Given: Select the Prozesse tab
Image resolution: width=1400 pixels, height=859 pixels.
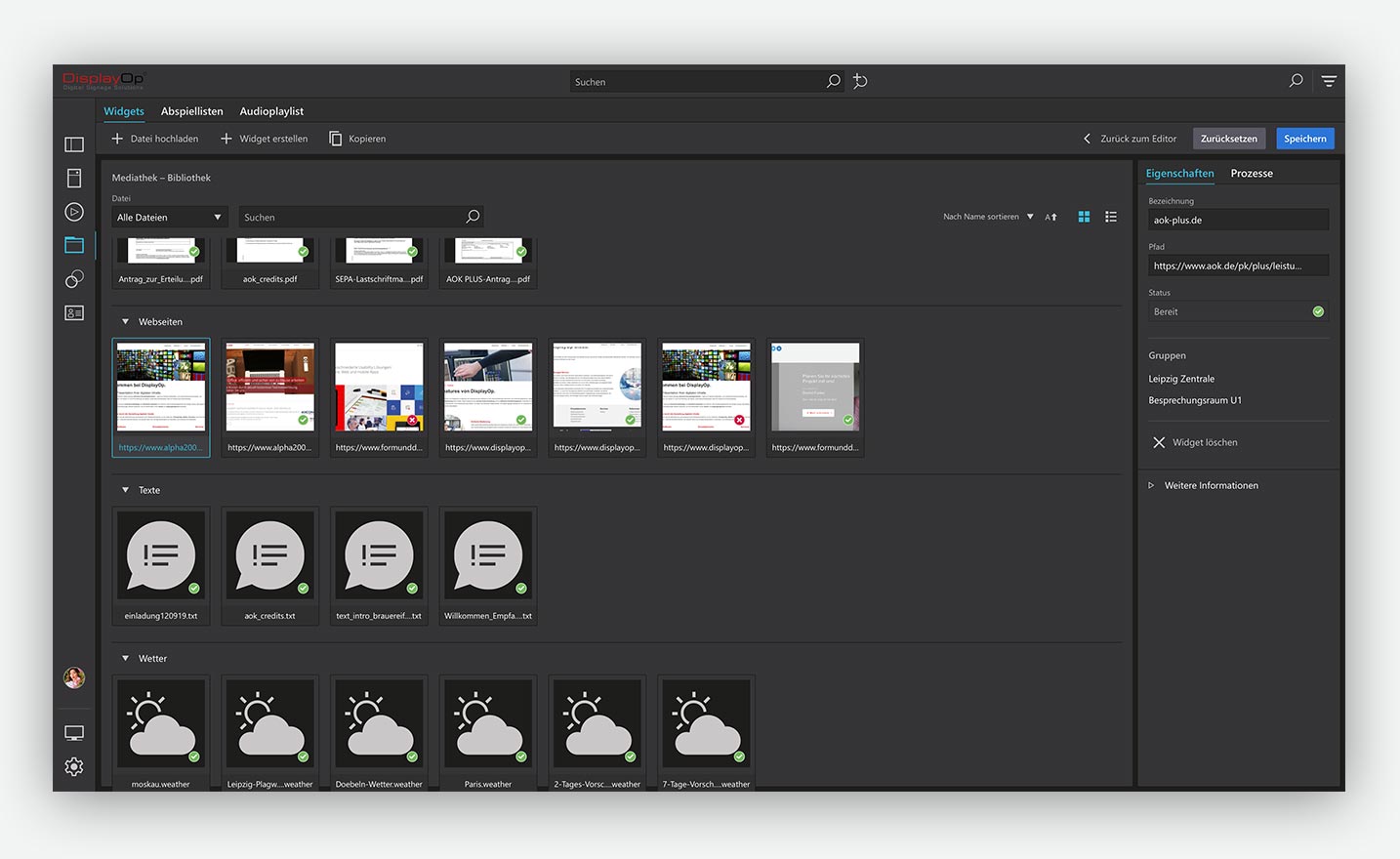Looking at the screenshot, I should pos(1252,173).
